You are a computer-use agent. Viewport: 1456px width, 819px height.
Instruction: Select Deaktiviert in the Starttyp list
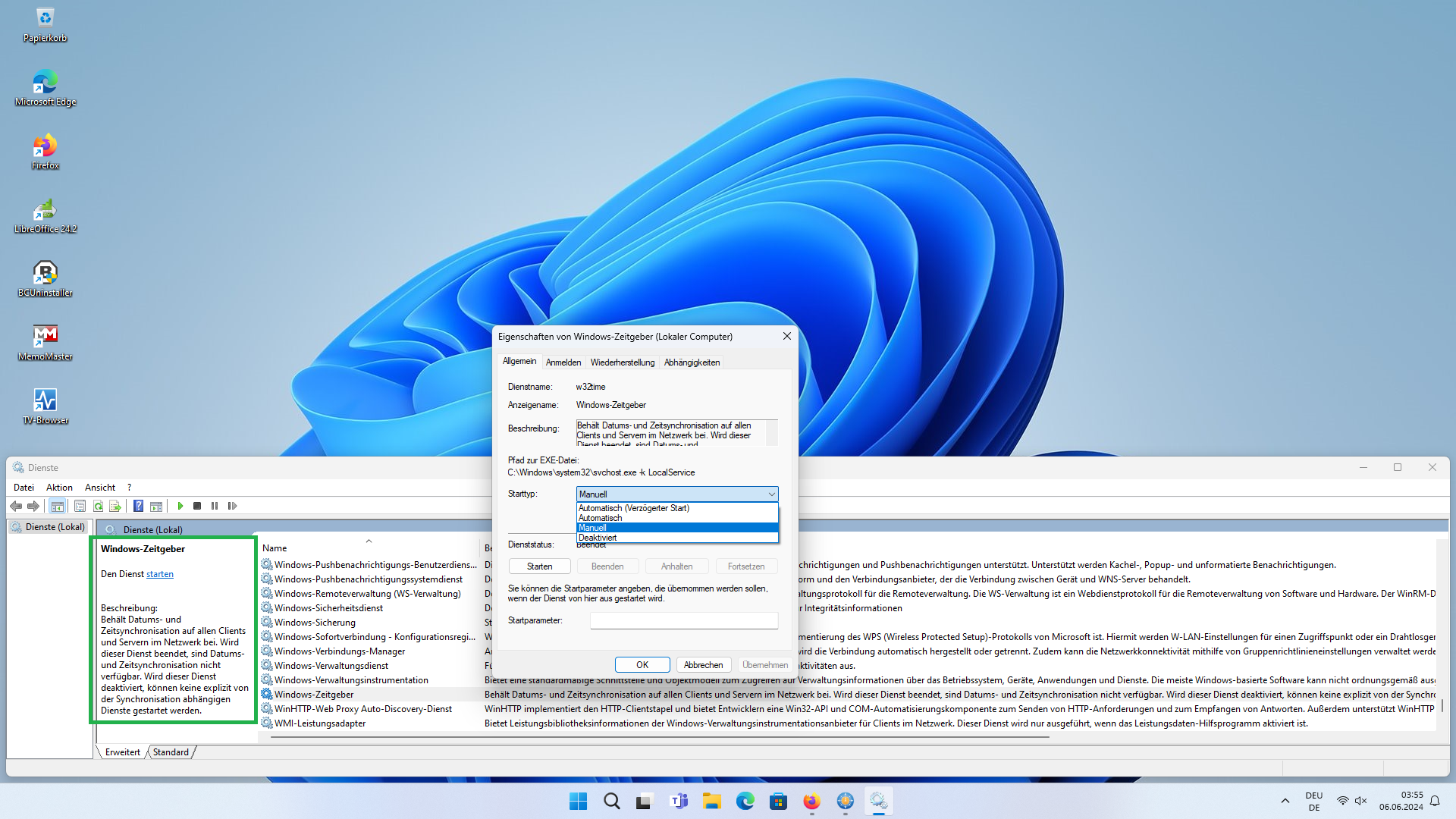[598, 538]
